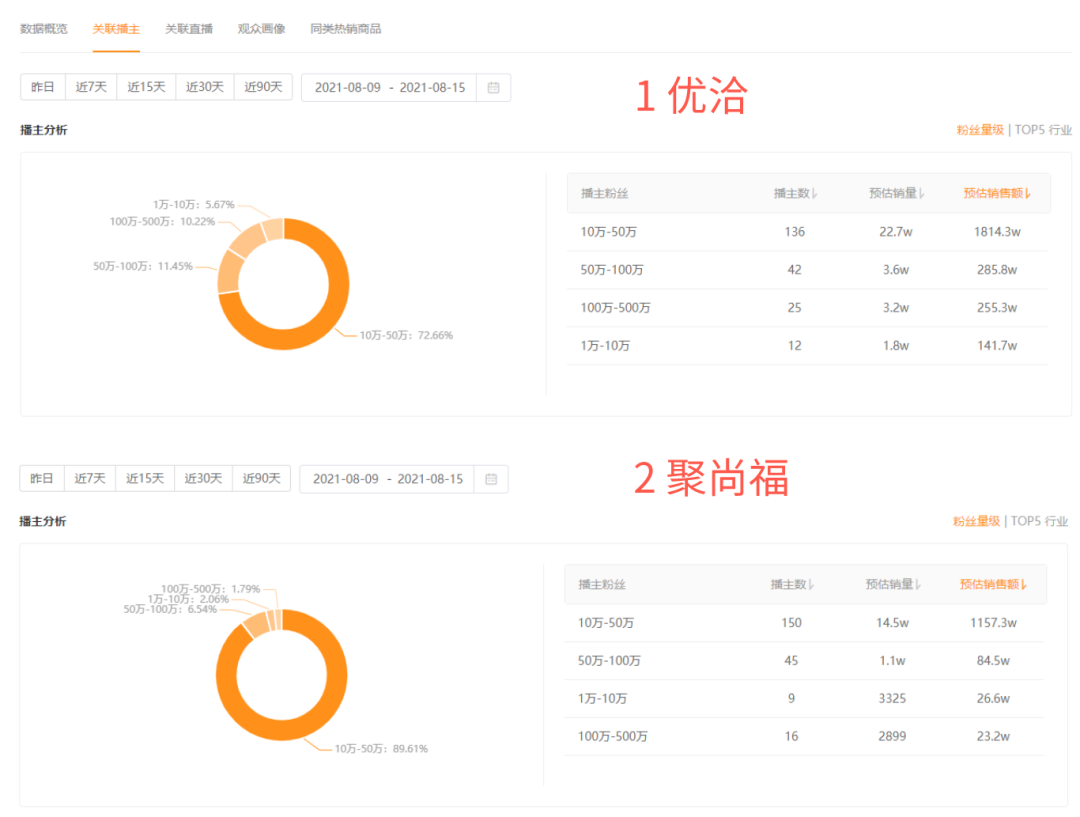The width and height of the screenshot is (1080, 817).
Task: Sort 优洽 table by 预估销售额 arrow
Action: [1027, 194]
